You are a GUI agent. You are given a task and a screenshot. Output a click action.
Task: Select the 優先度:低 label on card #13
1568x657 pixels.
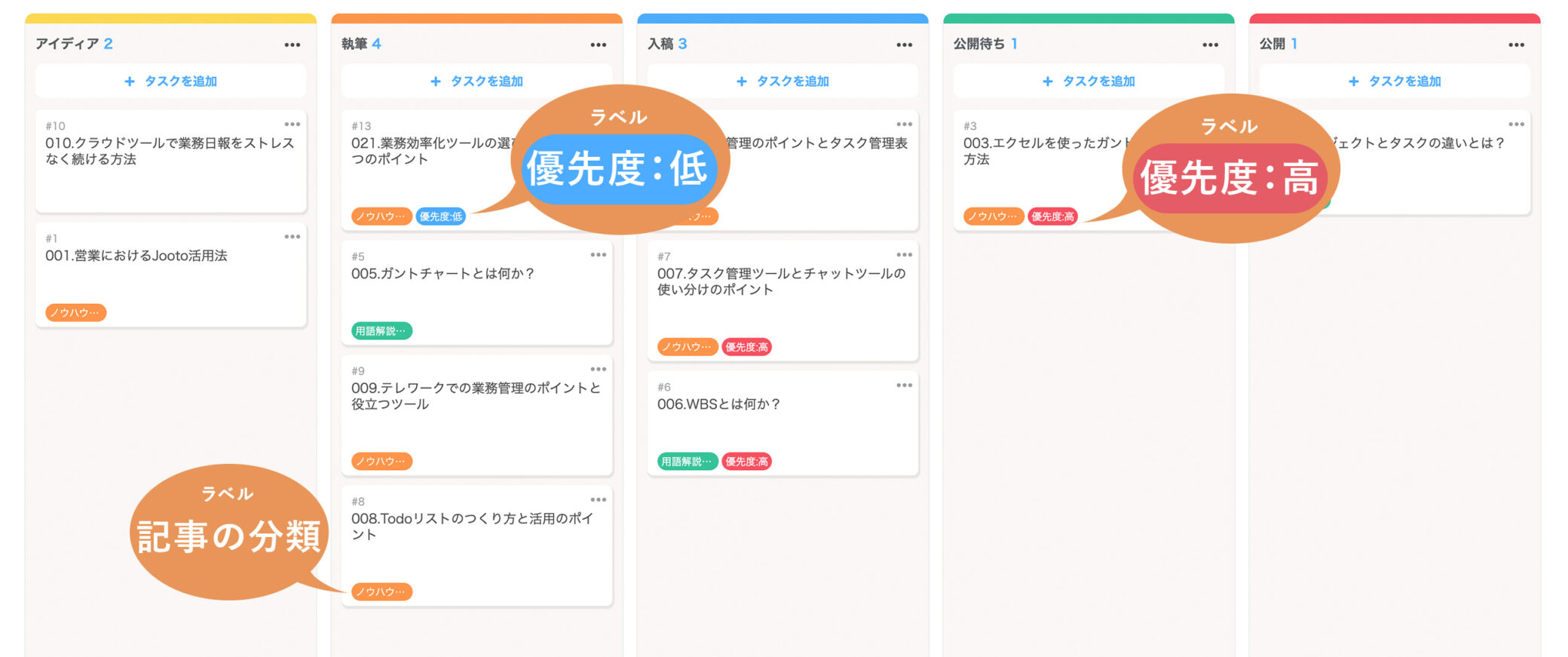click(x=441, y=216)
